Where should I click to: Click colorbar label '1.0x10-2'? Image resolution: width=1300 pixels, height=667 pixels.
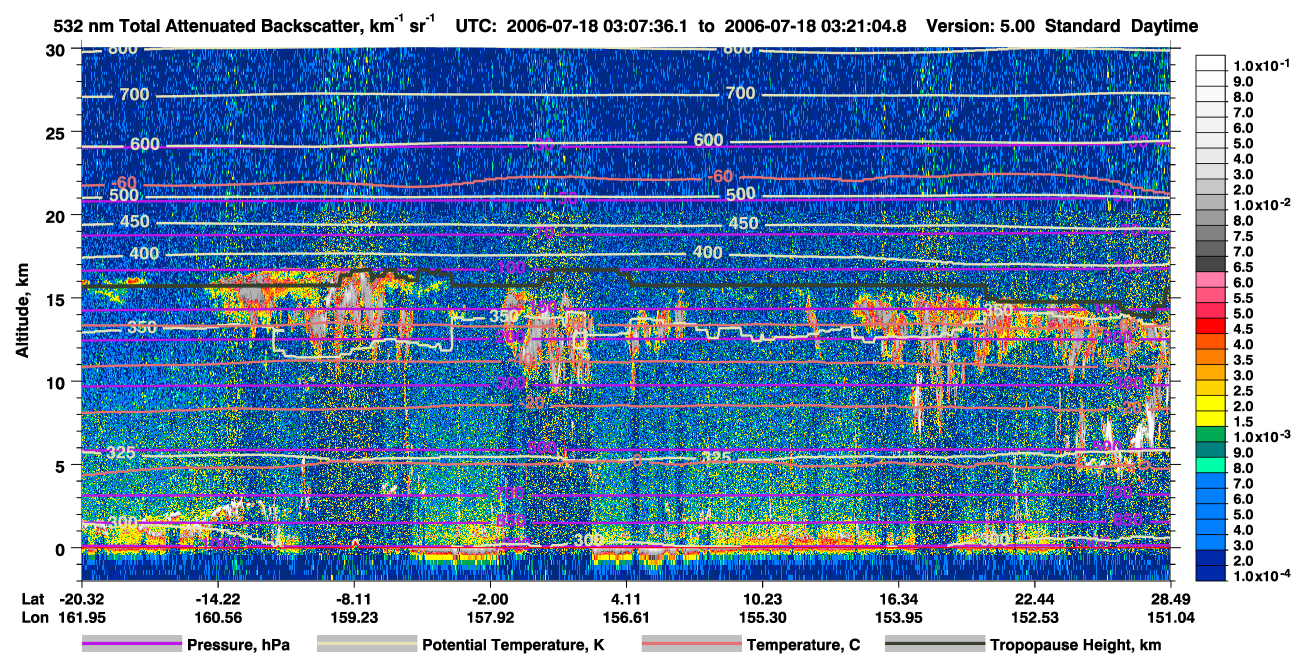pos(1264,203)
